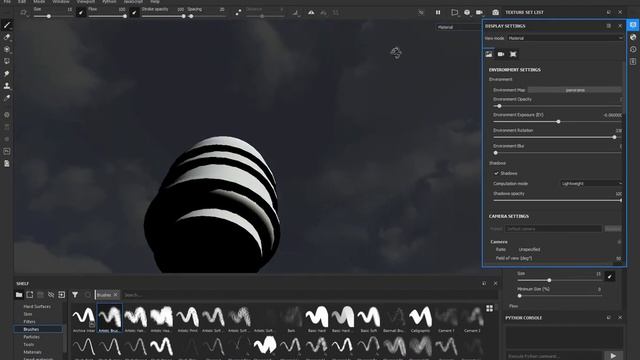This screenshot has width=640, height=360.
Task: Open the Edit menu
Action: click(22, 2)
